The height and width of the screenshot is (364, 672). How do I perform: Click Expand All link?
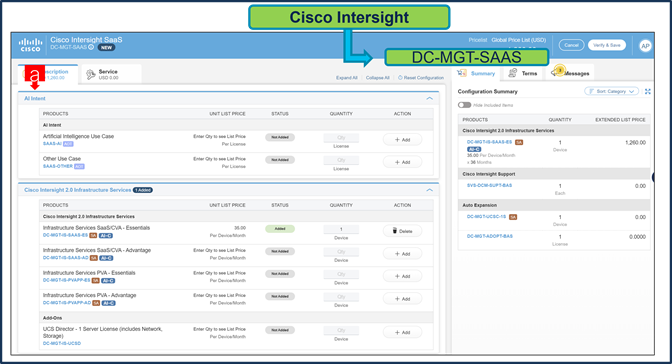coord(347,78)
